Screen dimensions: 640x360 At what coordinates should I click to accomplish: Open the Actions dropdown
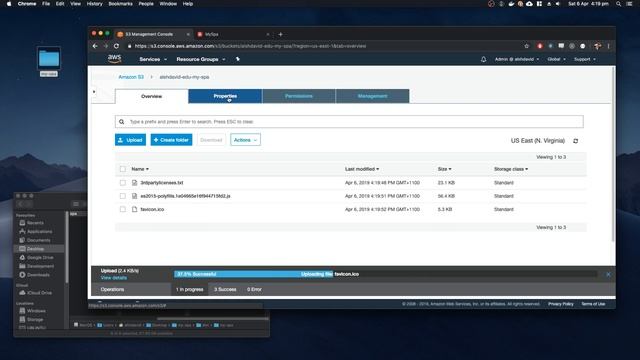(x=245, y=140)
